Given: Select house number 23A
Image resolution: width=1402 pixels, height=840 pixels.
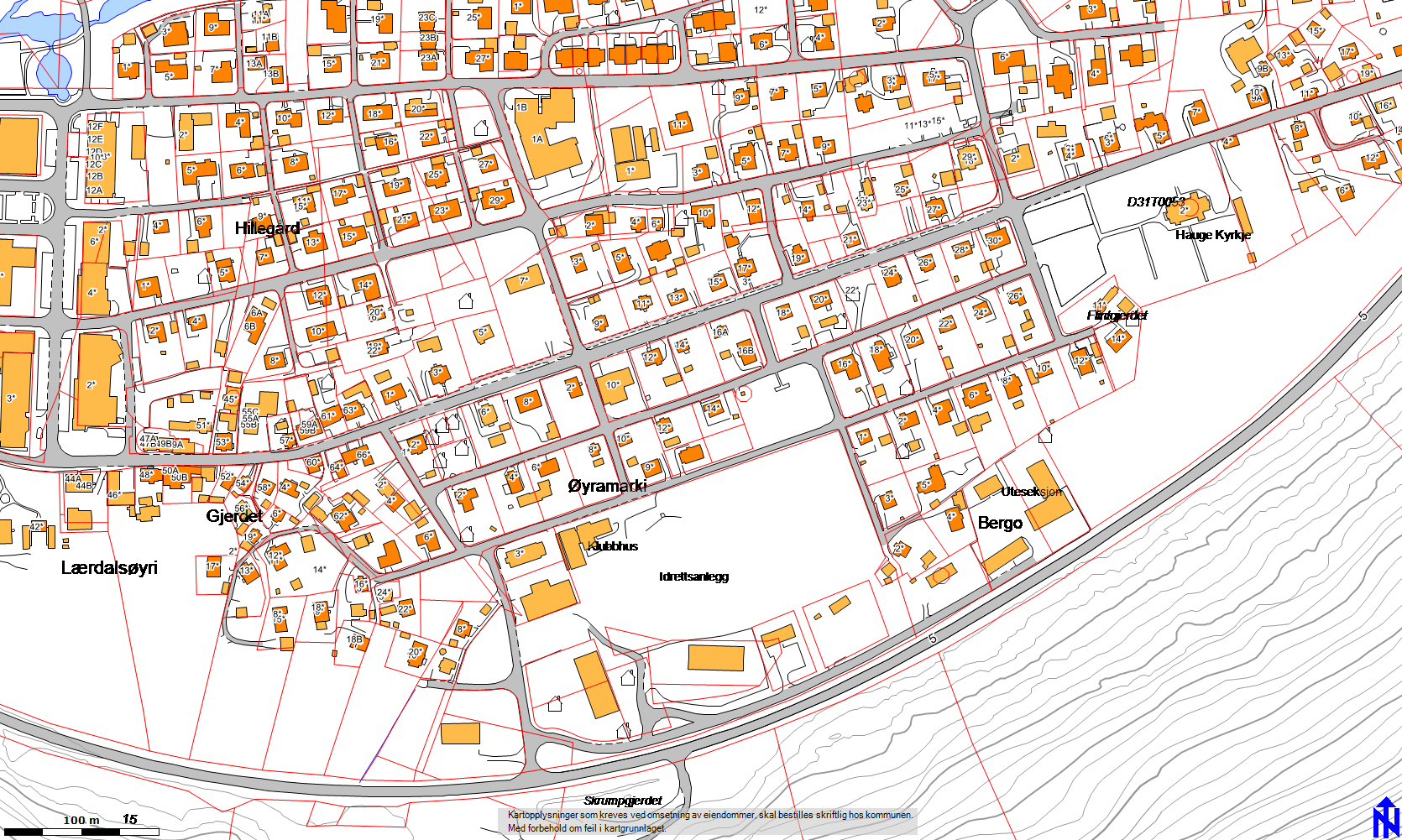Looking at the screenshot, I should click(428, 58).
